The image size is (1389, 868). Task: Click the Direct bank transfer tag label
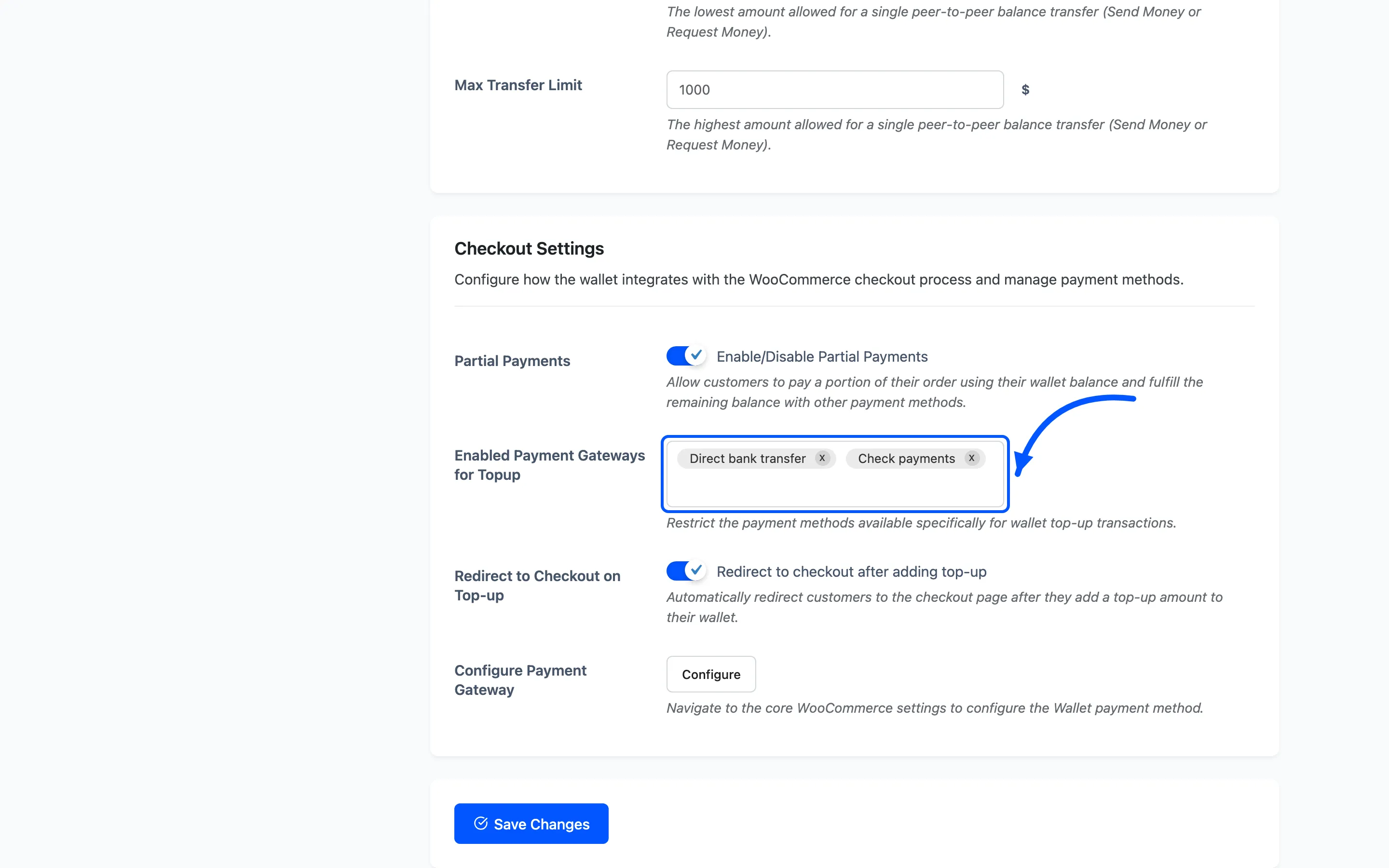[747, 459]
